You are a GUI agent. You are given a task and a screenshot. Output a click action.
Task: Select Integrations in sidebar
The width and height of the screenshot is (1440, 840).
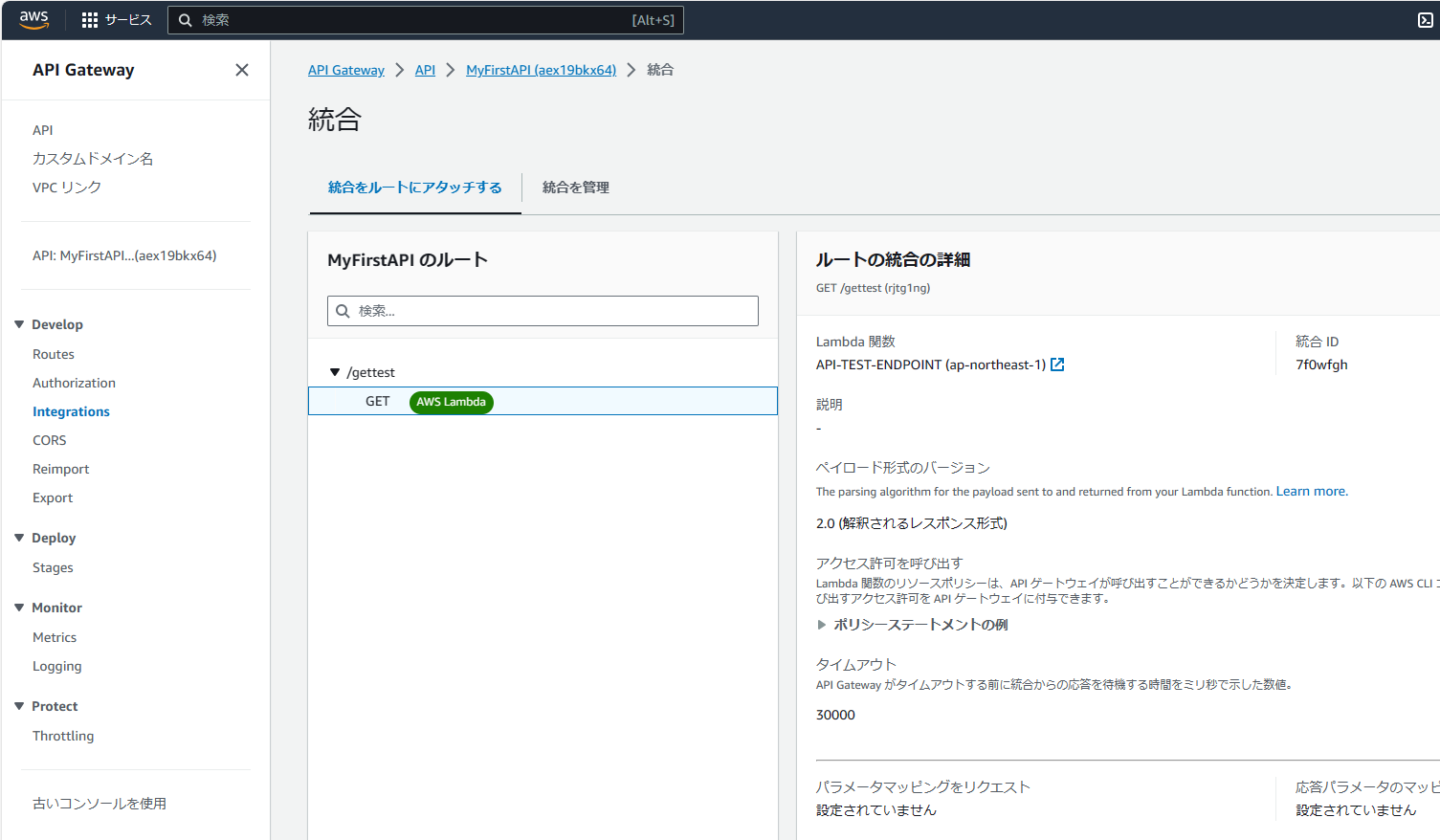point(71,411)
